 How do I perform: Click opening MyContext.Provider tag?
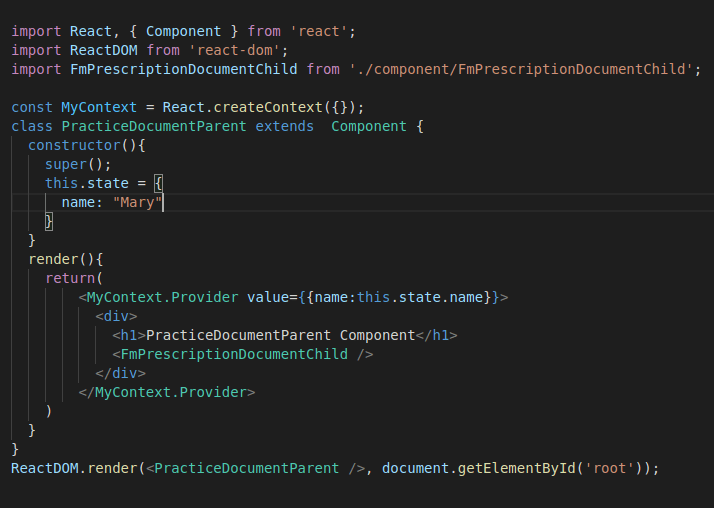click(x=158, y=297)
